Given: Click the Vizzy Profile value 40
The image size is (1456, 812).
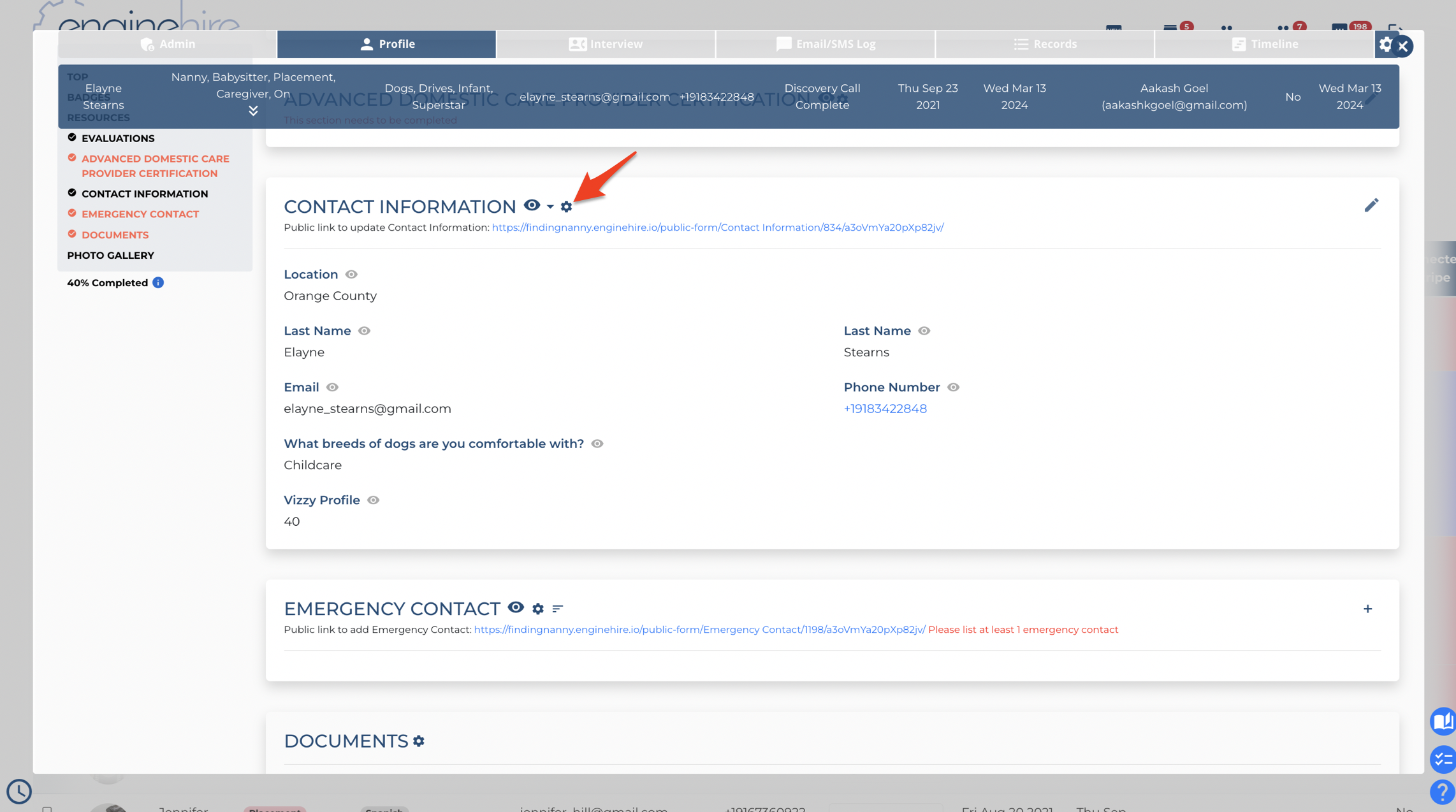Looking at the screenshot, I should point(291,521).
